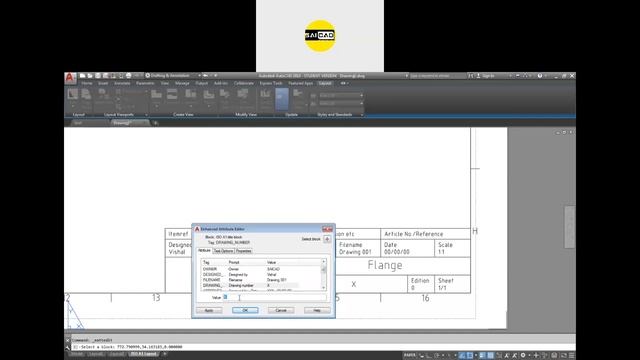Toggle the PAPER space button in status bar
The width and height of the screenshot is (640, 360).
pyautogui.click(x=409, y=356)
